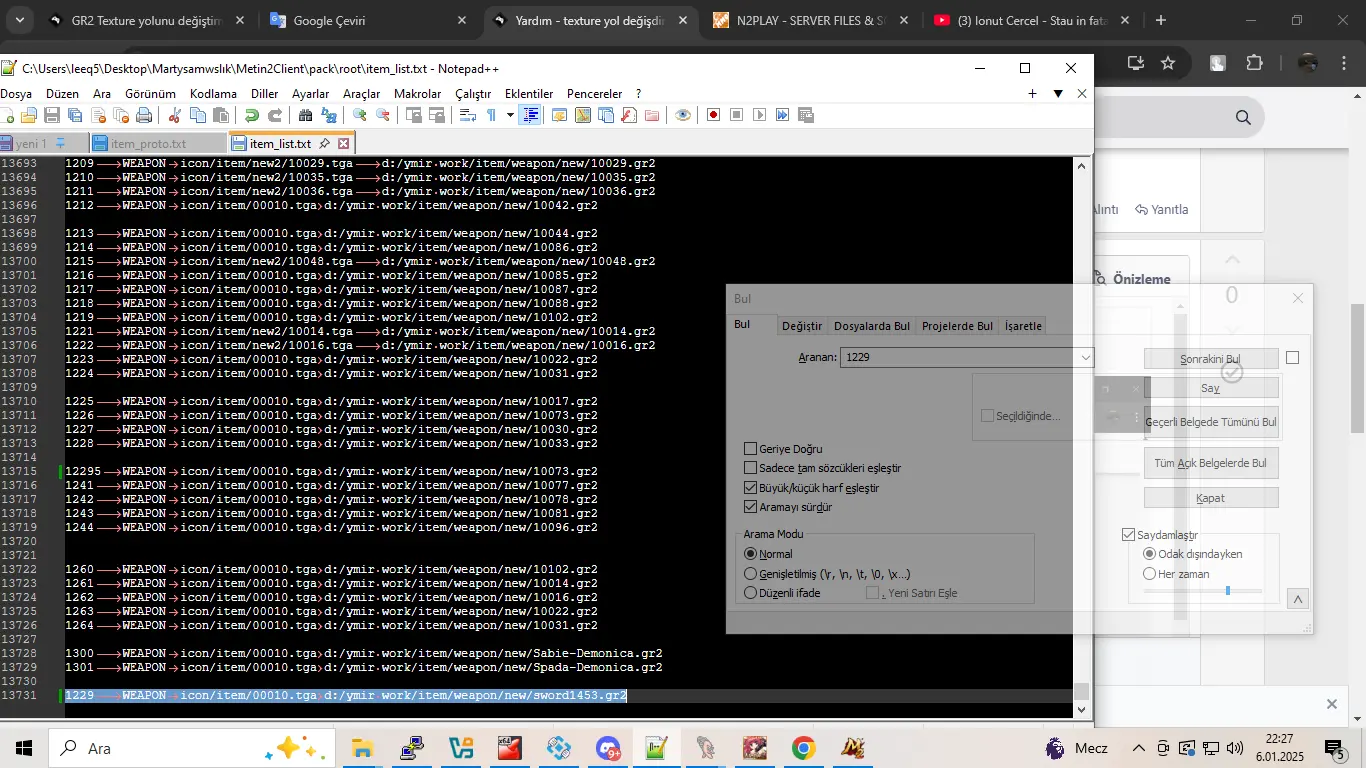The image size is (1366, 768).
Task: Open the show-symbol dropdown arrow in toolbar
Action: click(510, 115)
